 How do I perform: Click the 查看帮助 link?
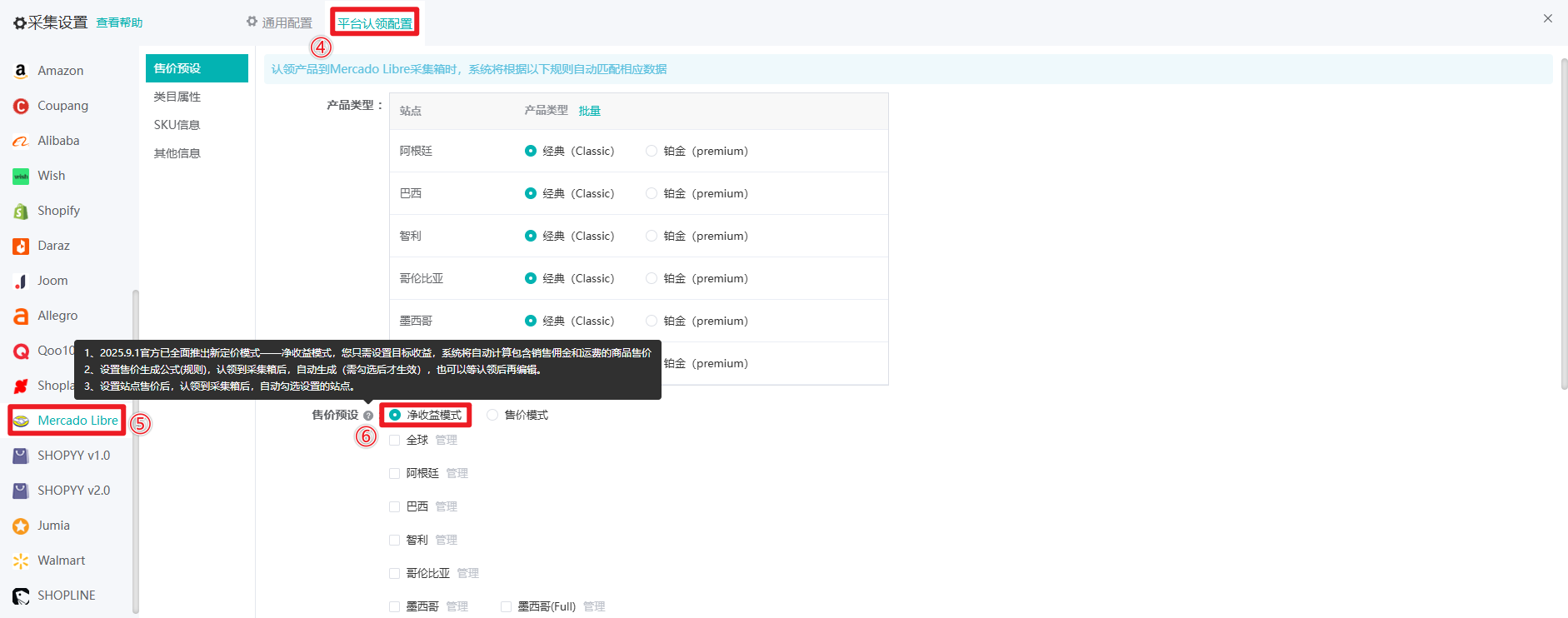point(119,22)
